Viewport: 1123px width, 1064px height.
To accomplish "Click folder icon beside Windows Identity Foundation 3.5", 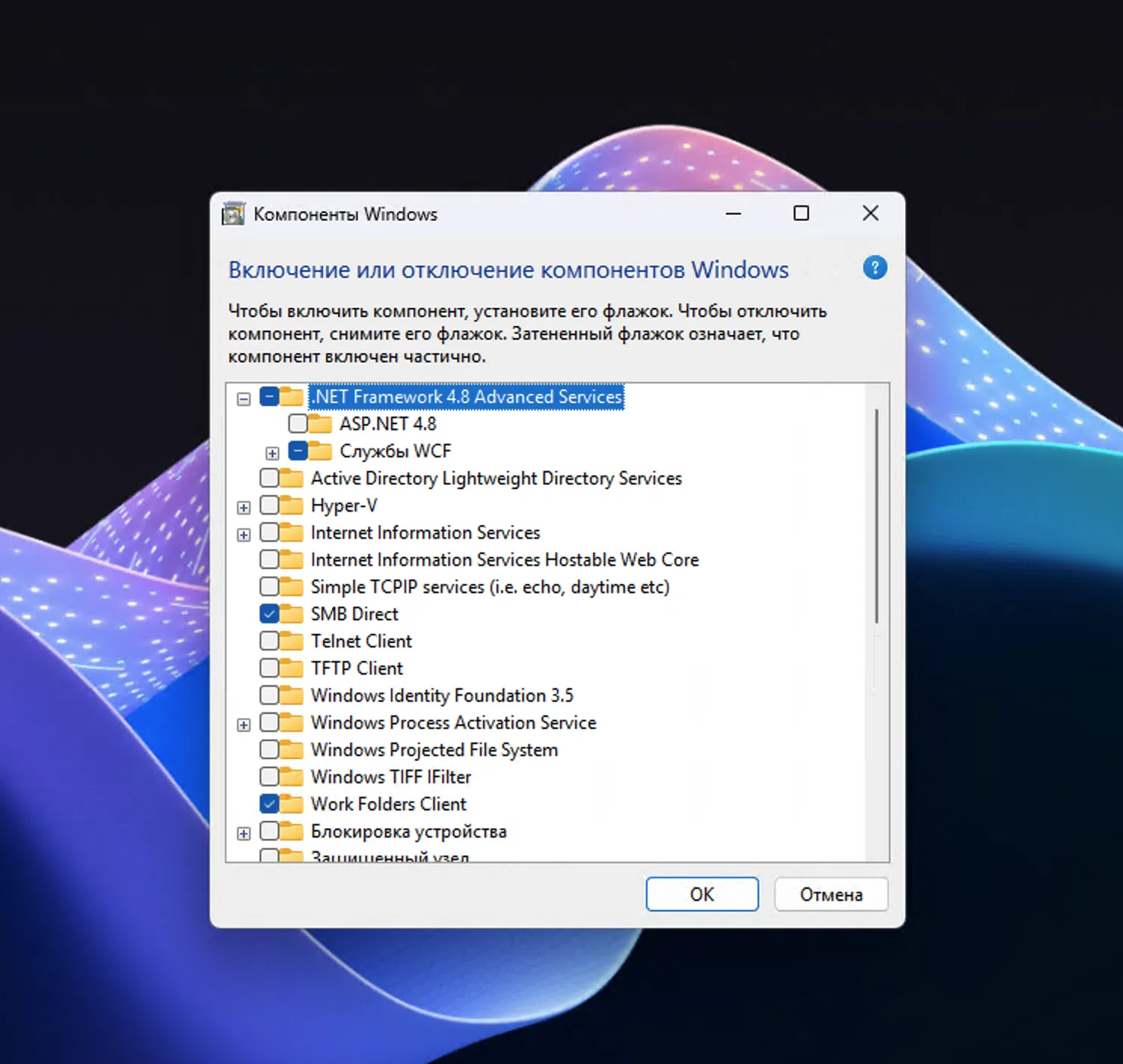I will pos(292,695).
